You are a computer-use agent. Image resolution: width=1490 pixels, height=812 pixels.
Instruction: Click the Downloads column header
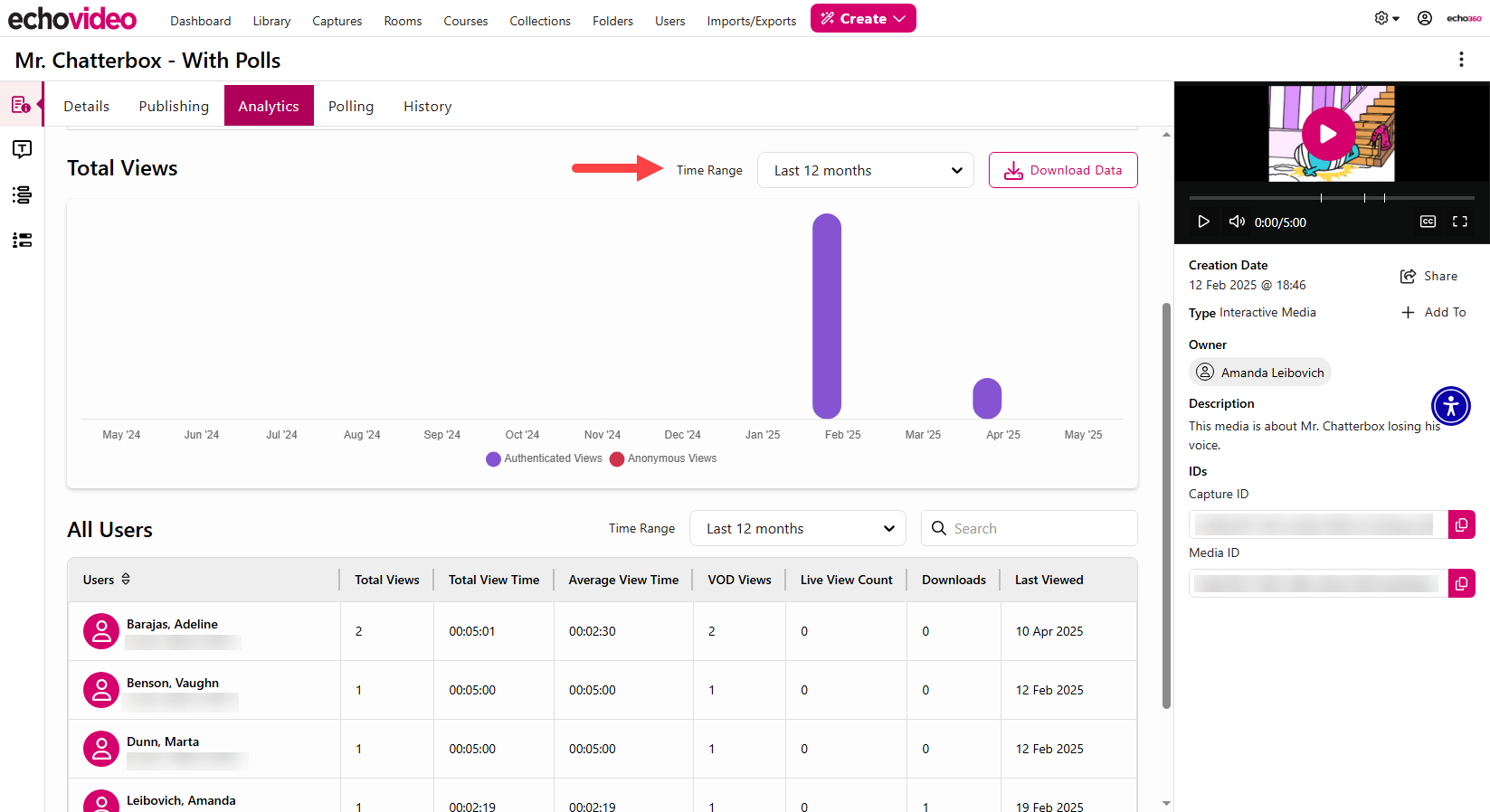[954, 580]
